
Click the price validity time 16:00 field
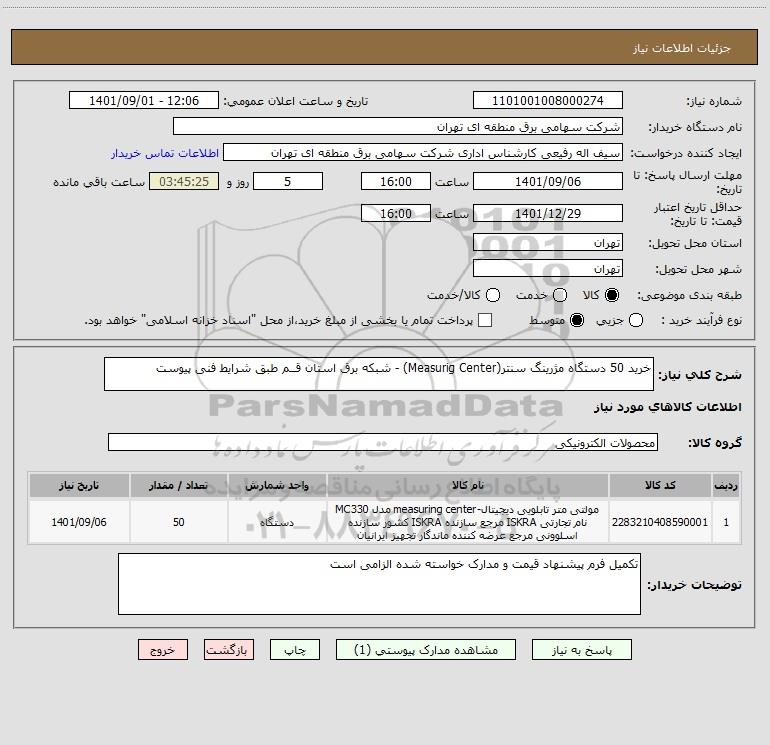coord(396,213)
